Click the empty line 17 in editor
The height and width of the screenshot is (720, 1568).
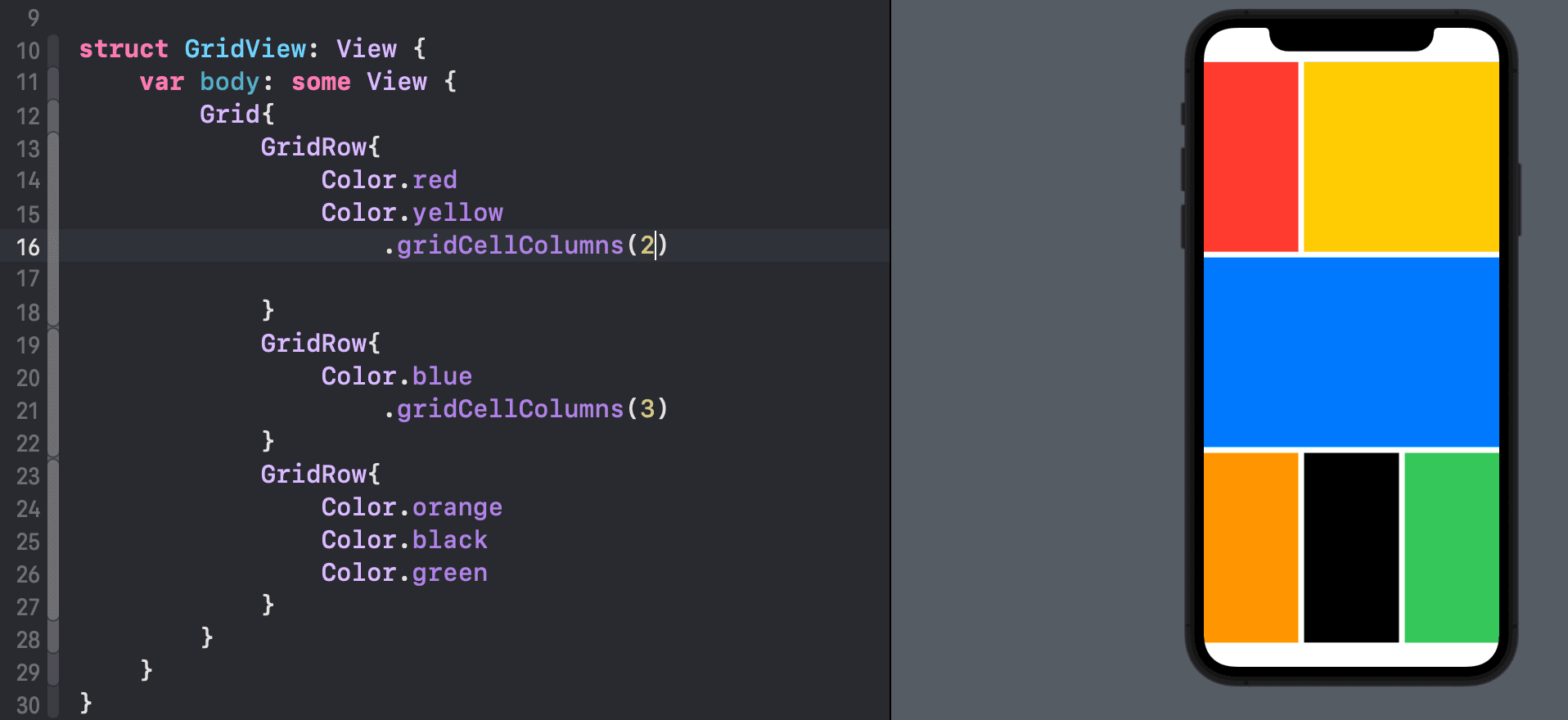tap(475, 278)
